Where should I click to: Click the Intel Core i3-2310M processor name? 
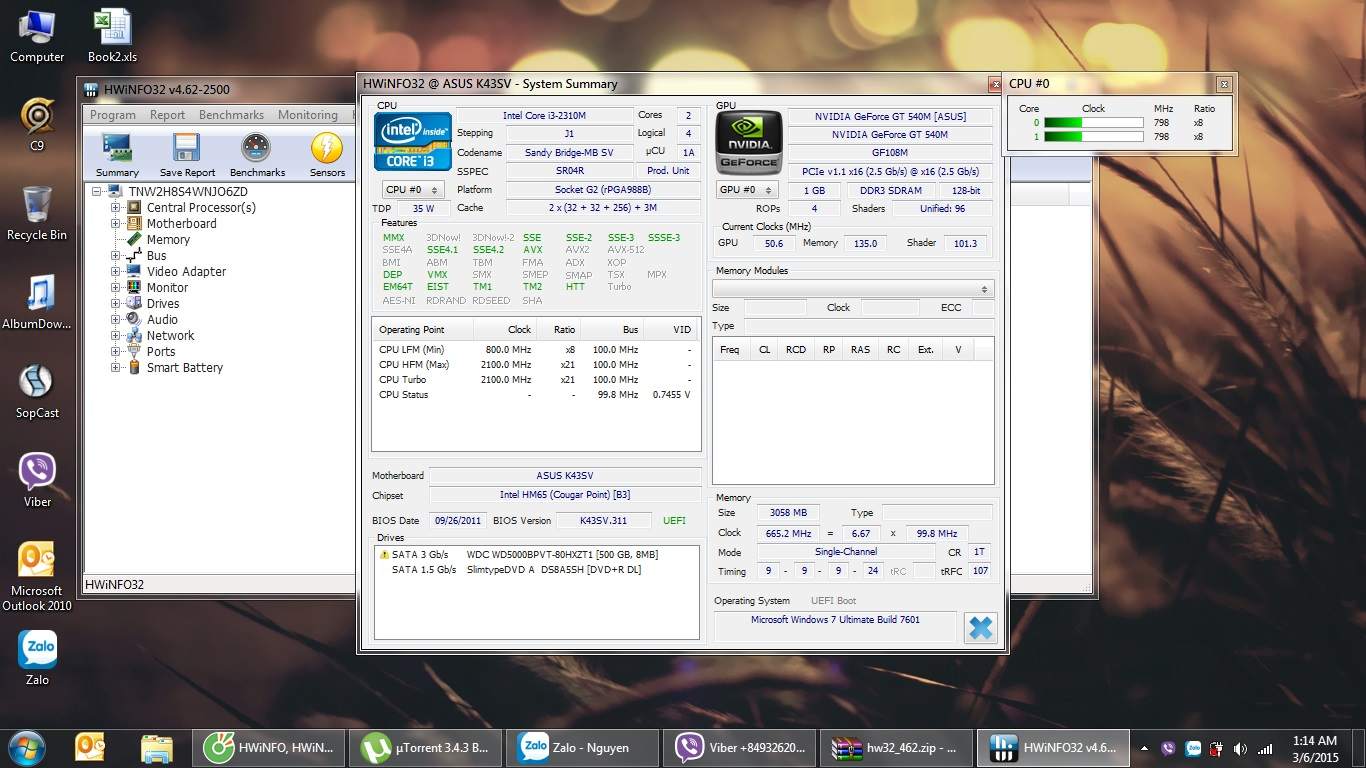[x=544, y=116]
